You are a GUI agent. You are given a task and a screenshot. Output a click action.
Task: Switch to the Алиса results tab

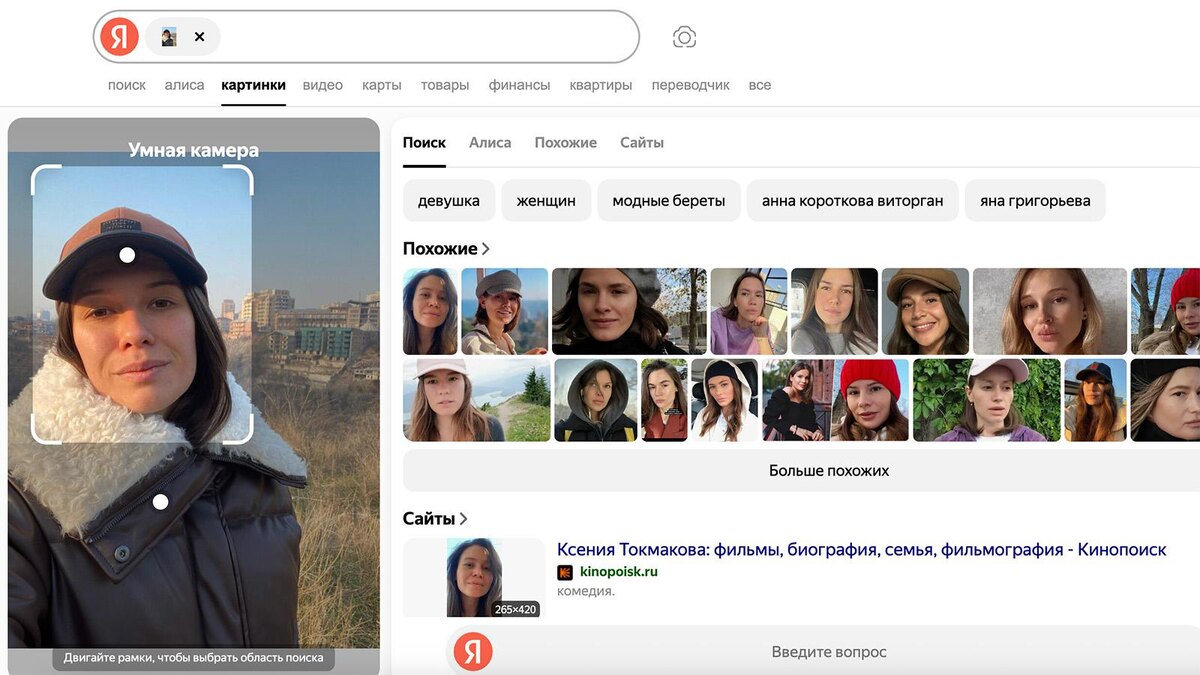[x=490, y=142]
